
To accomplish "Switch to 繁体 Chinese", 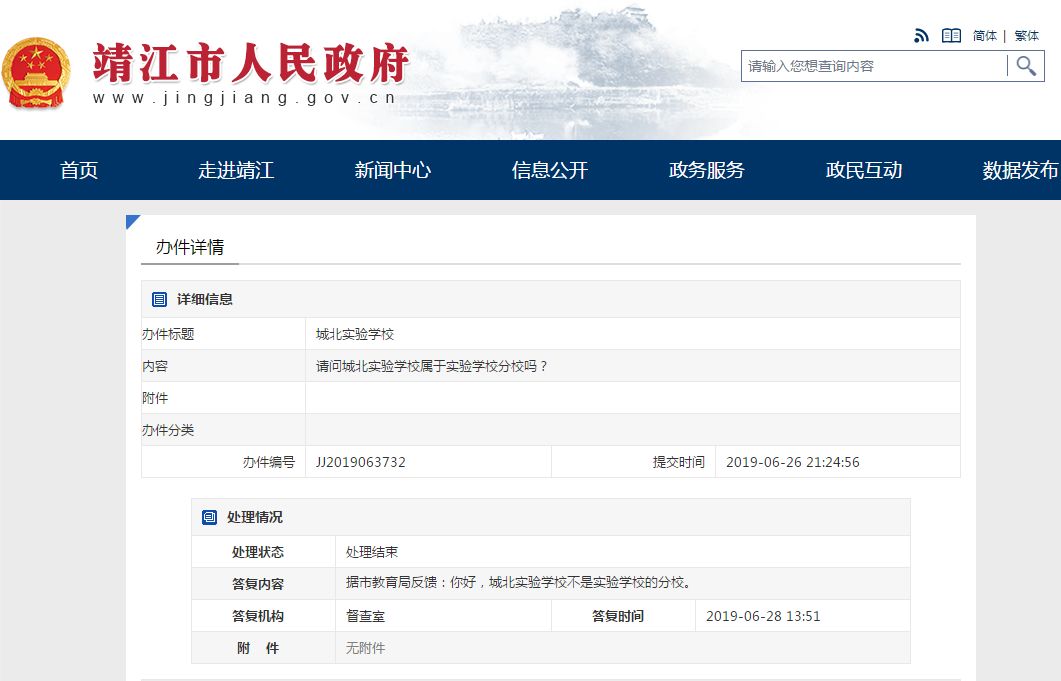I will (1026, 36).
